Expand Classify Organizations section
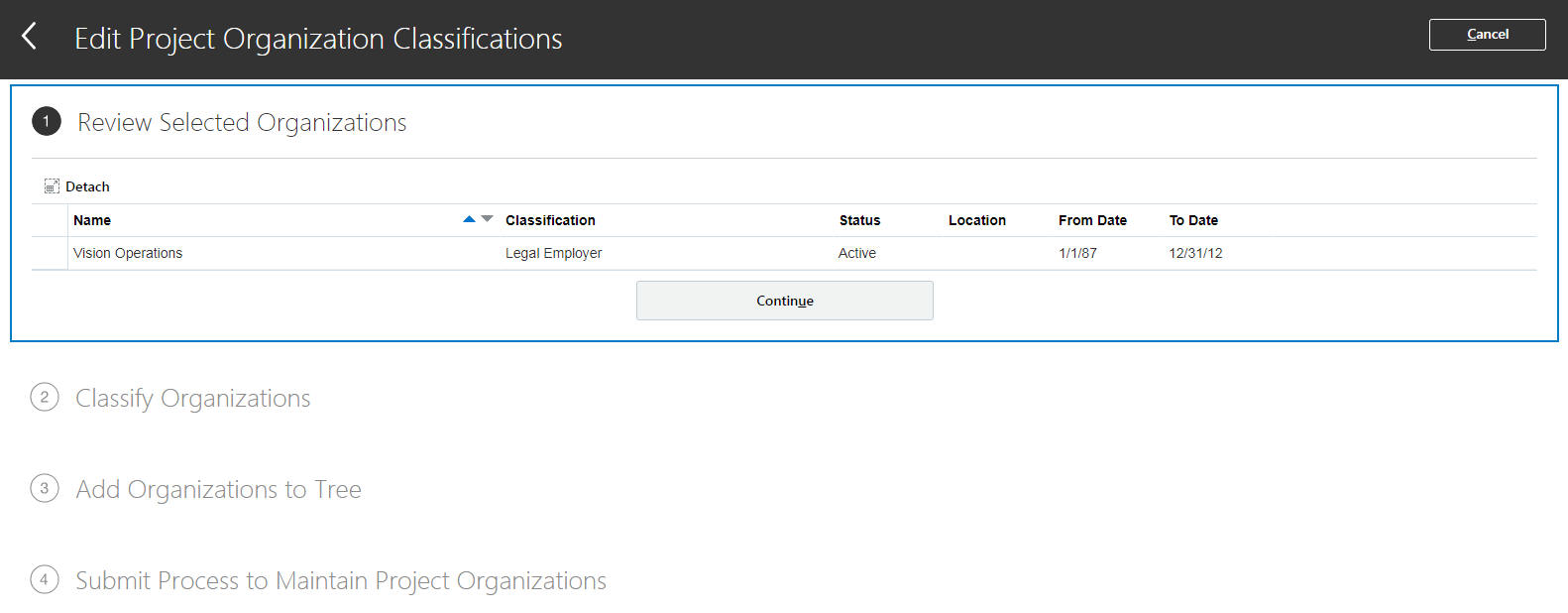Screen dimensions: 1568x613 coord(193,399)
